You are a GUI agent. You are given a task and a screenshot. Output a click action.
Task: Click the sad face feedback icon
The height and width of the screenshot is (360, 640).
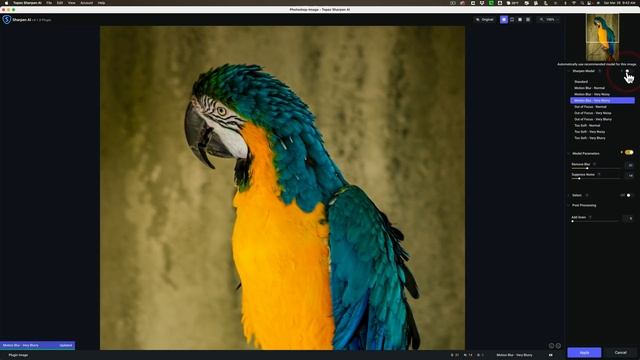551,346
